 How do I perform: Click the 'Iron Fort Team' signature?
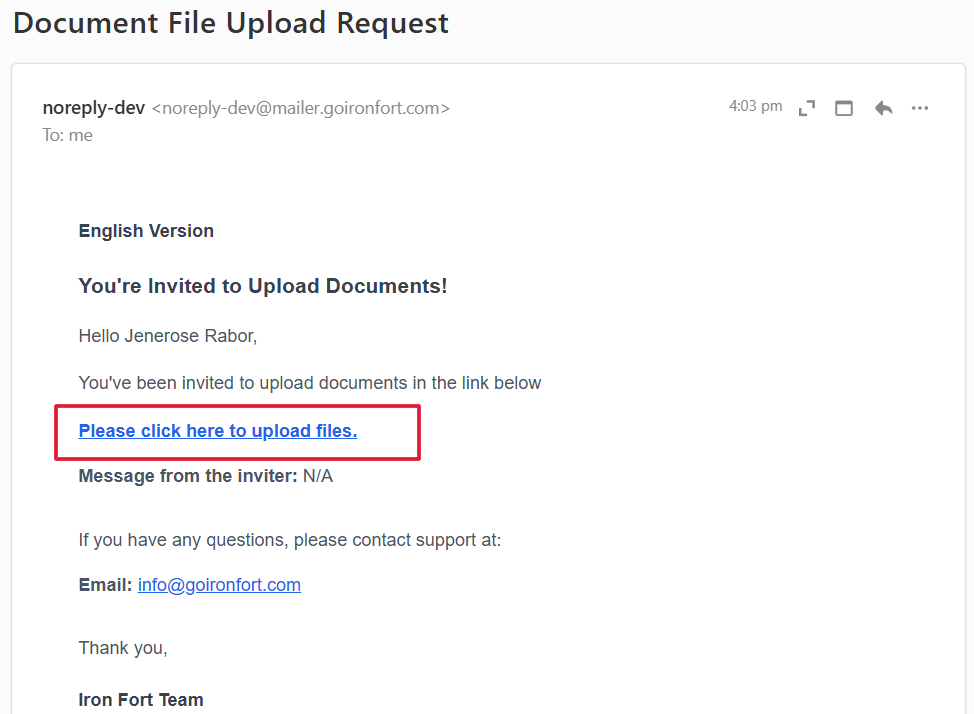(141, 700)
